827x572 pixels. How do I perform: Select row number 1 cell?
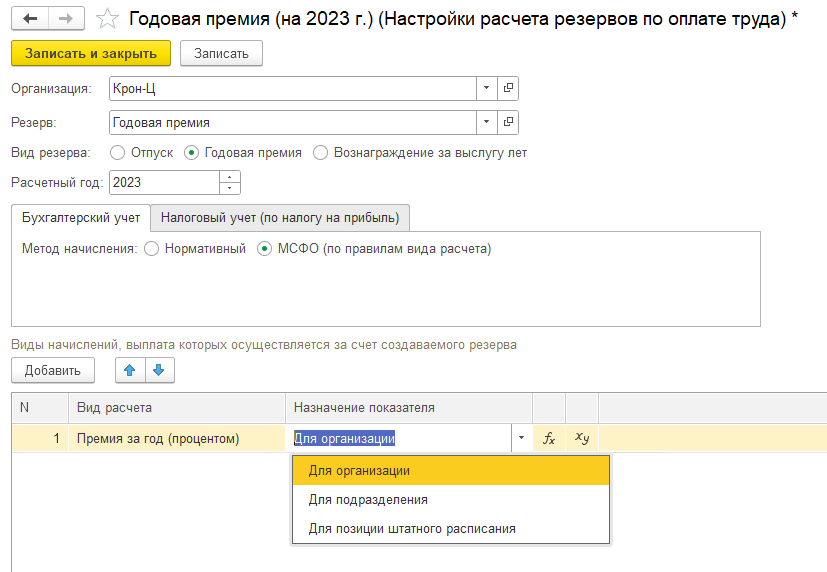(x=40, y=438)
